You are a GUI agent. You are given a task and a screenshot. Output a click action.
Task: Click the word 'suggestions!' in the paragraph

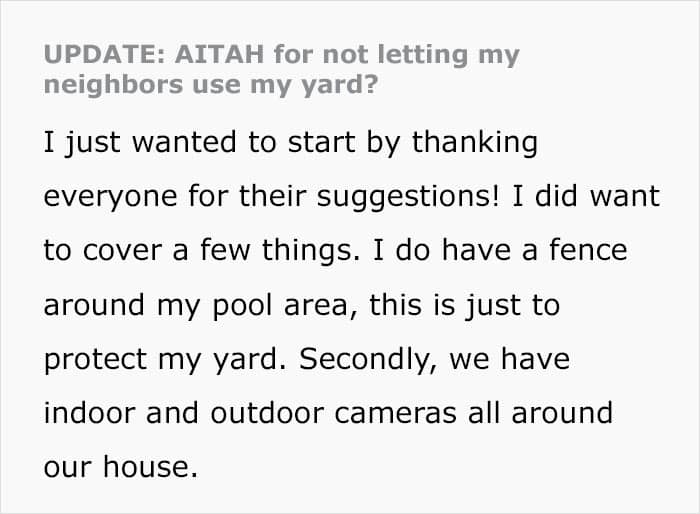[408, 197]
